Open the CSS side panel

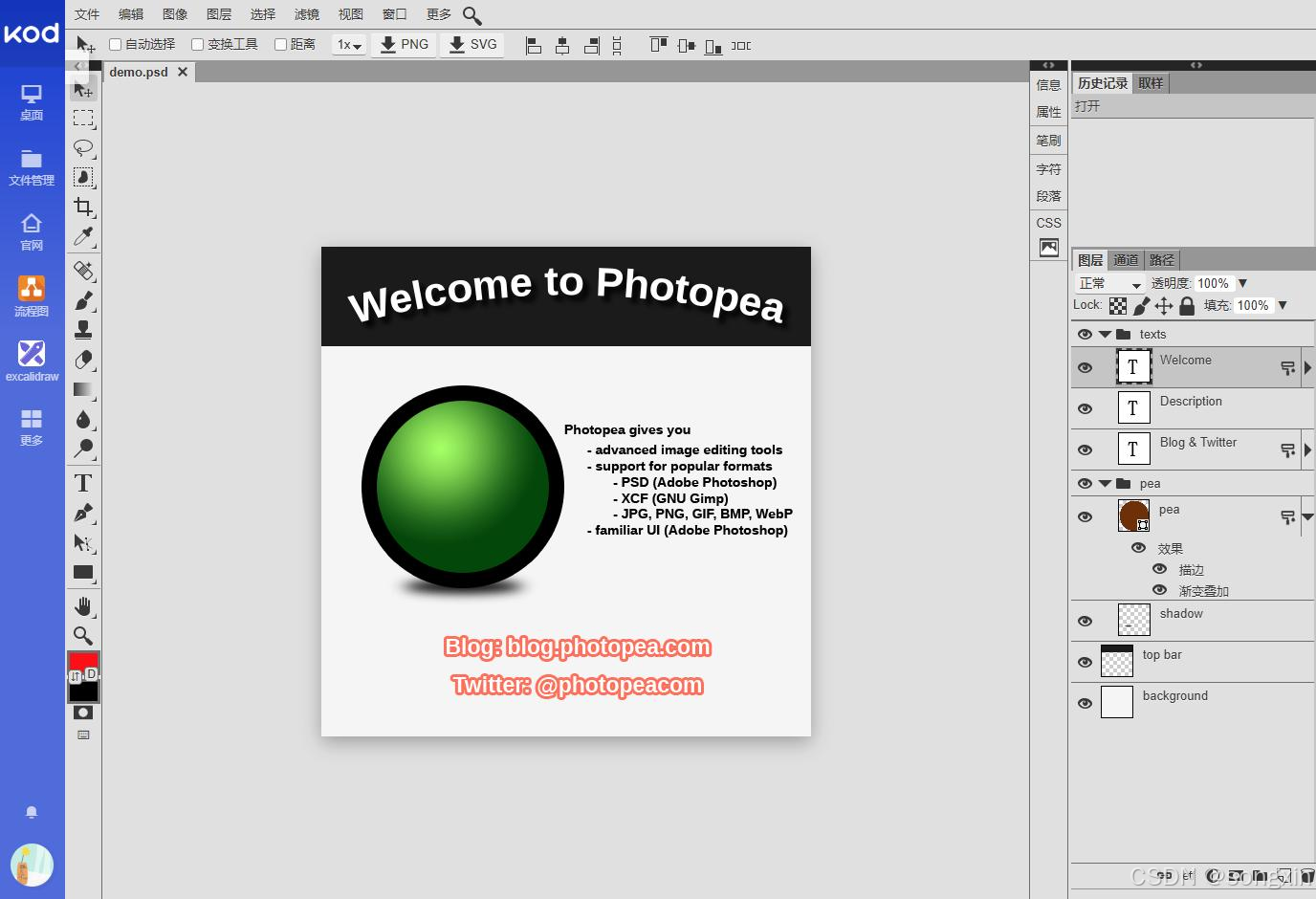coord(1049,223)
